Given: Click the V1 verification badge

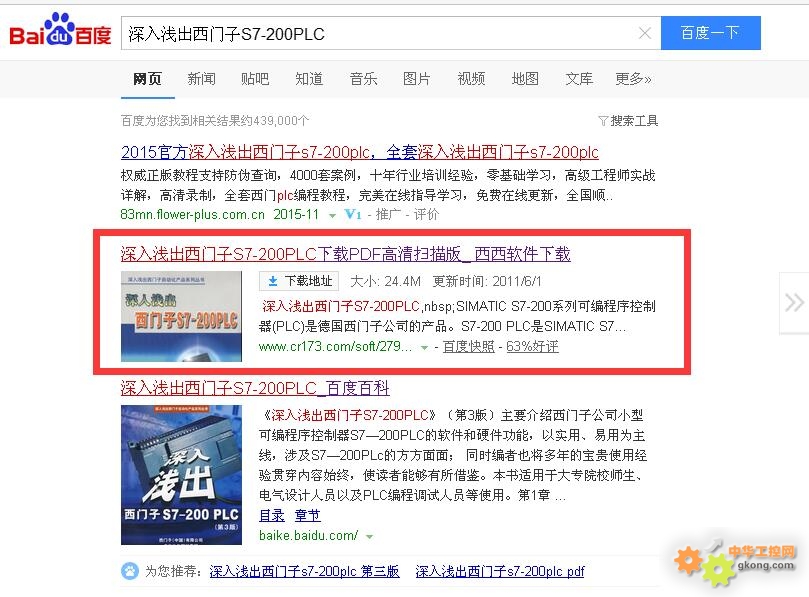Looking at the screenshot, I should (353, 214).
